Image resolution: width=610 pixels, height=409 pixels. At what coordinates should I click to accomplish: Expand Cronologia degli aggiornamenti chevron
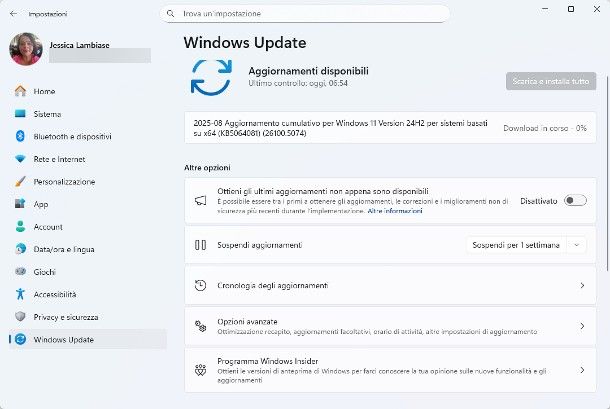click(582, 285)
